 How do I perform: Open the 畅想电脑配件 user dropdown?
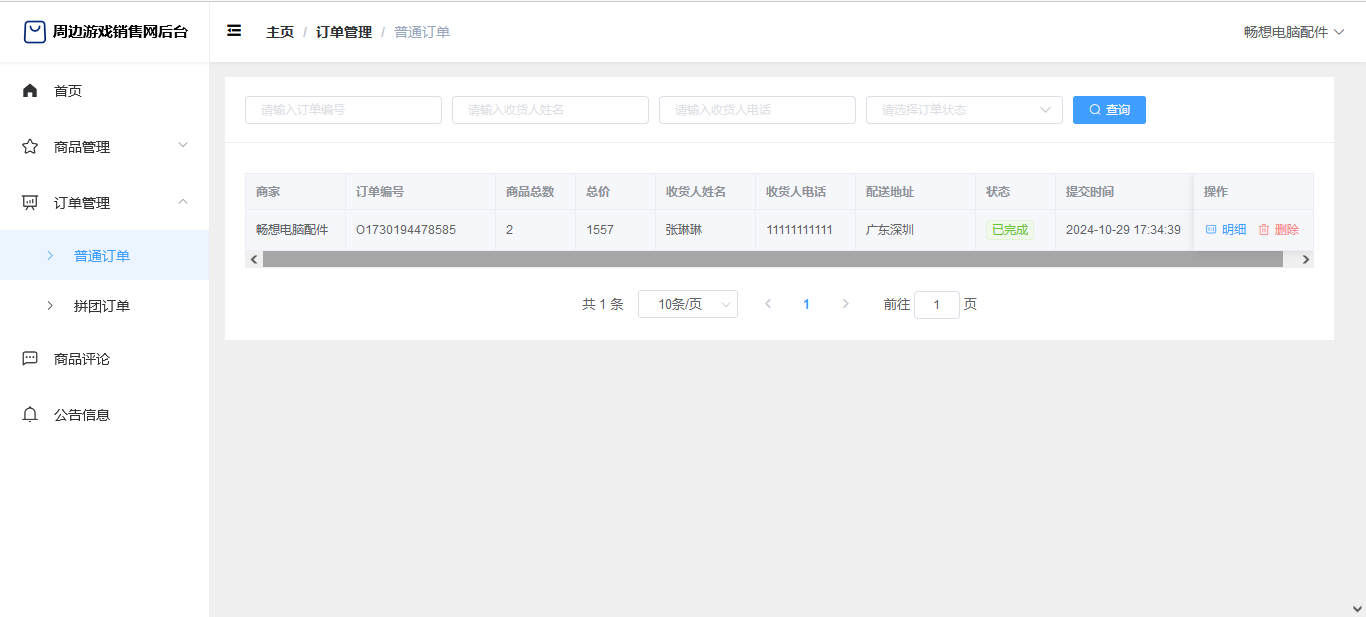(x=1293, y=32)
